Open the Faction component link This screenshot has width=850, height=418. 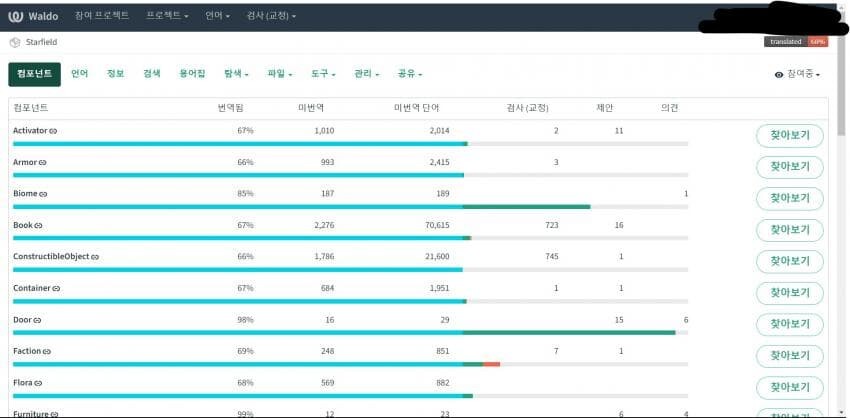[27, 351]
